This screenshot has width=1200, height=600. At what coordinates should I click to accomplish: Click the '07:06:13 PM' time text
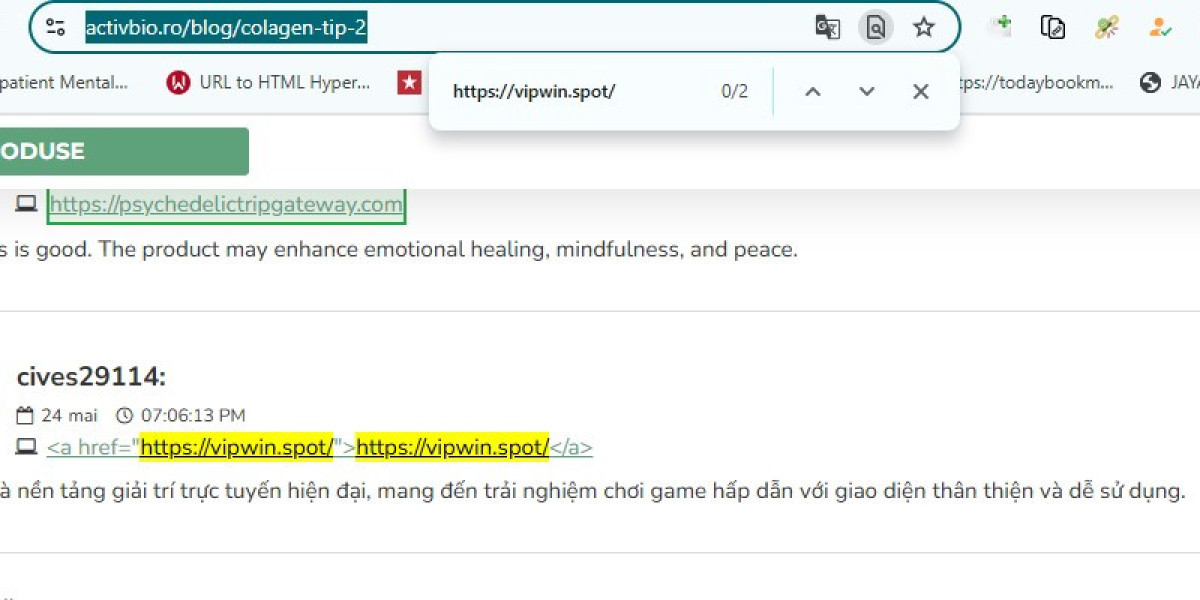click(x=192, y=415)
